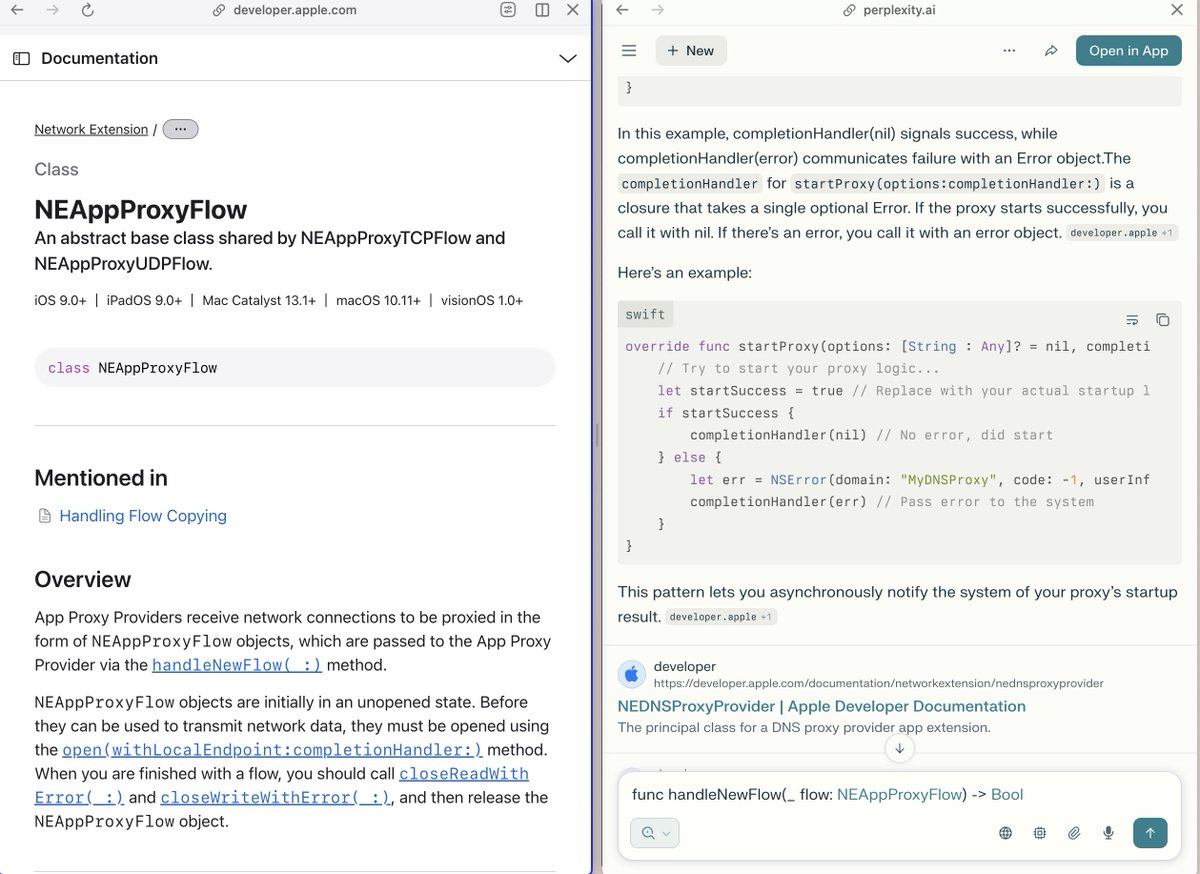Close the developer.apple.com pane
This screenshot has width=1200, height=874.
point(573,10)
